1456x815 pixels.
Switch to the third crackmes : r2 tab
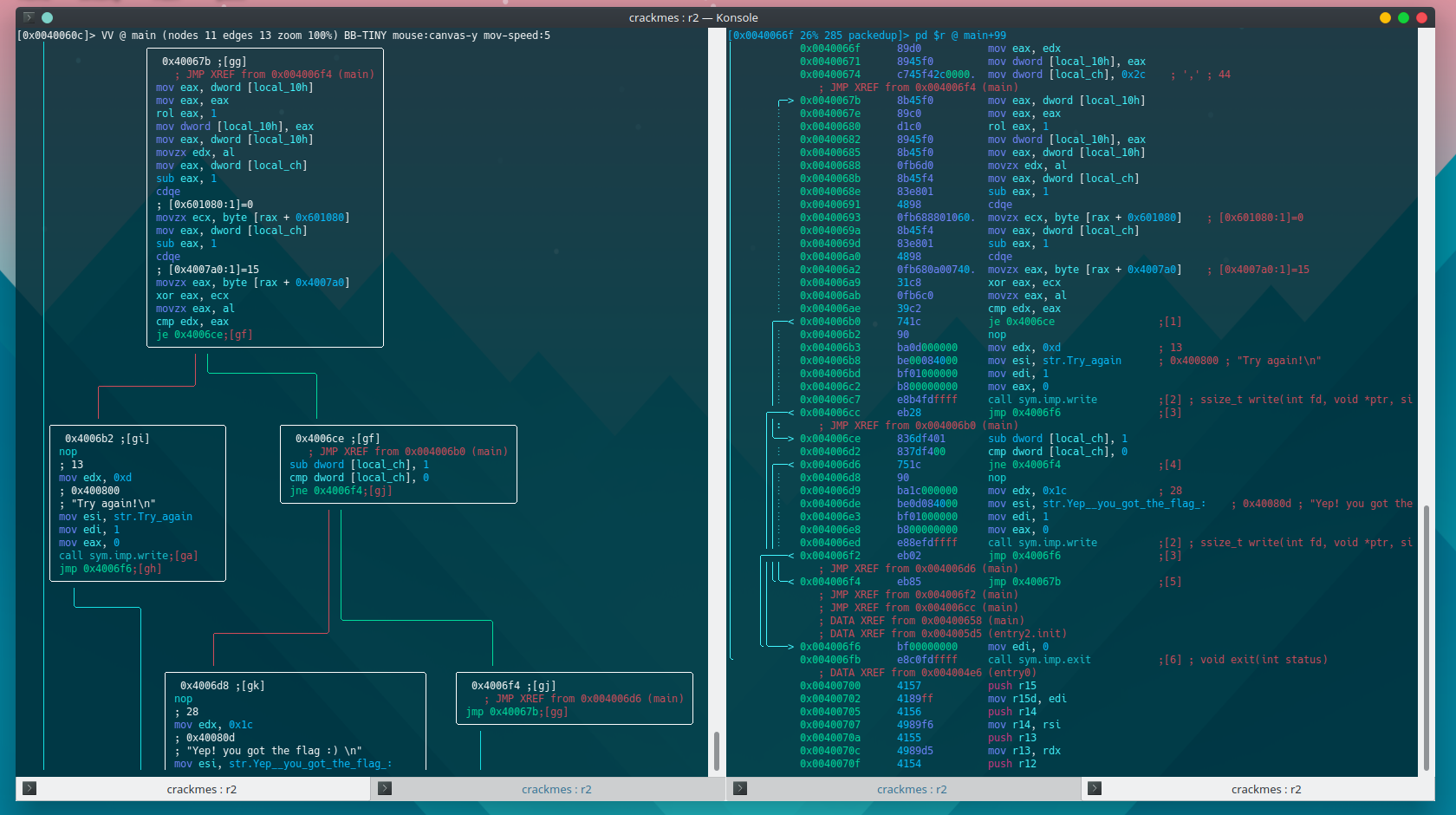pos(911,789)
